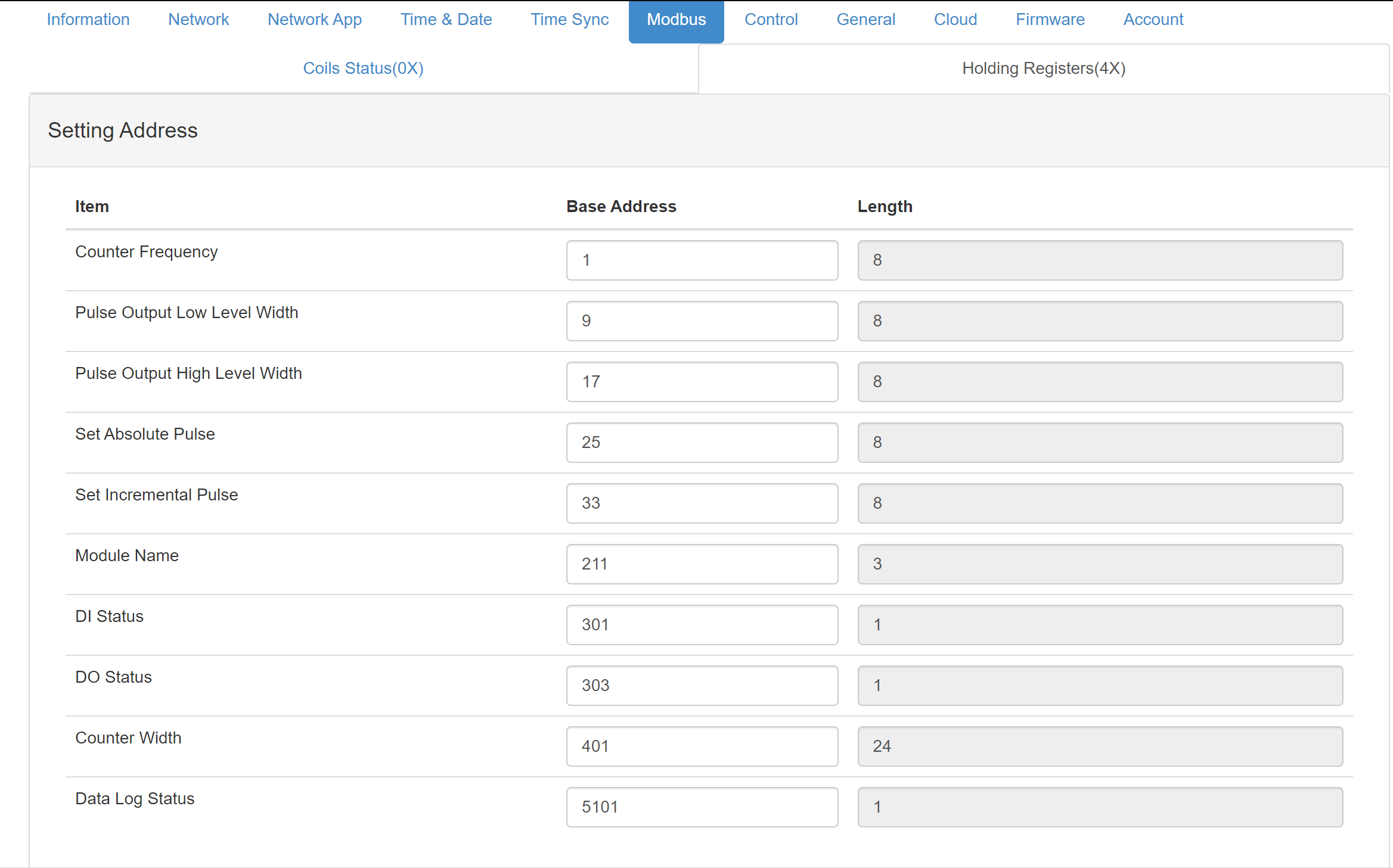
Task: Click Set Absolute Pulse length field
Action: [1100, 443]
